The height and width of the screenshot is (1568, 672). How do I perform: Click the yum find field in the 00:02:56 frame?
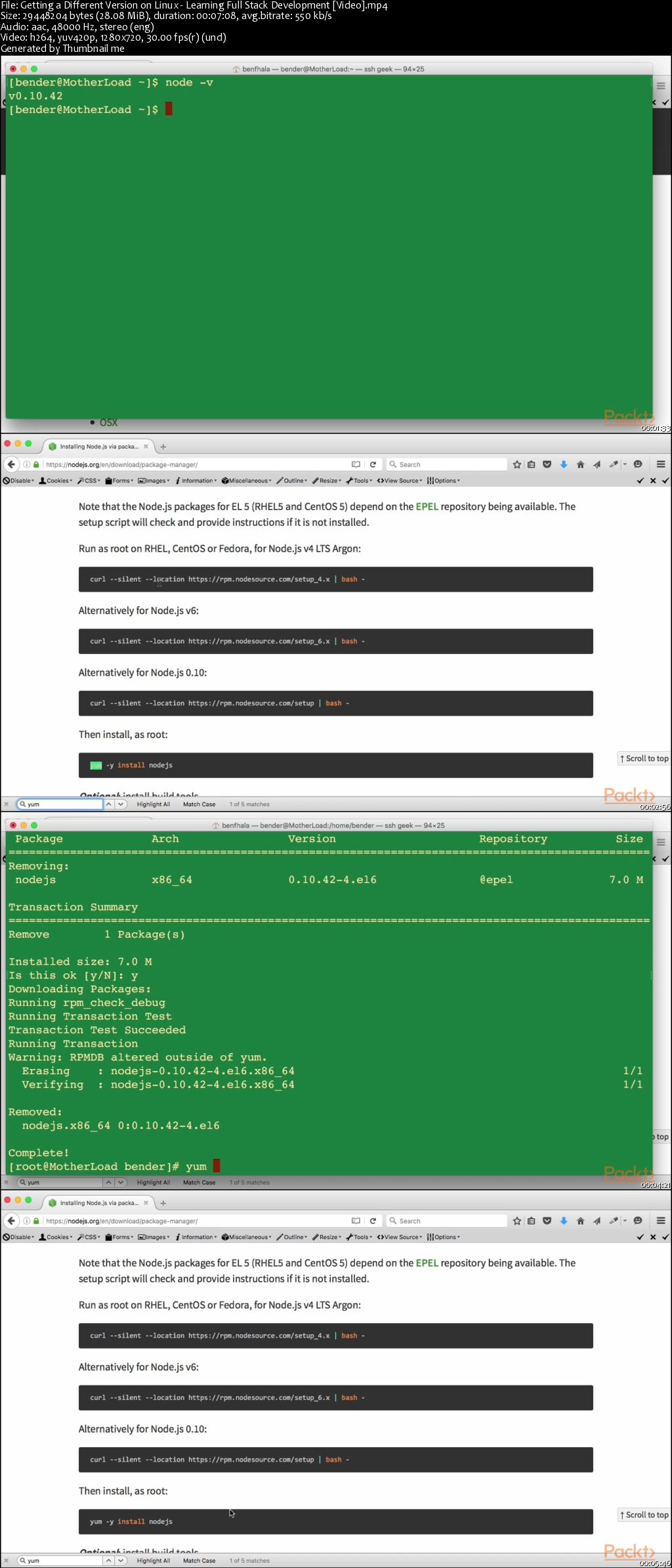tap(60, 804)
